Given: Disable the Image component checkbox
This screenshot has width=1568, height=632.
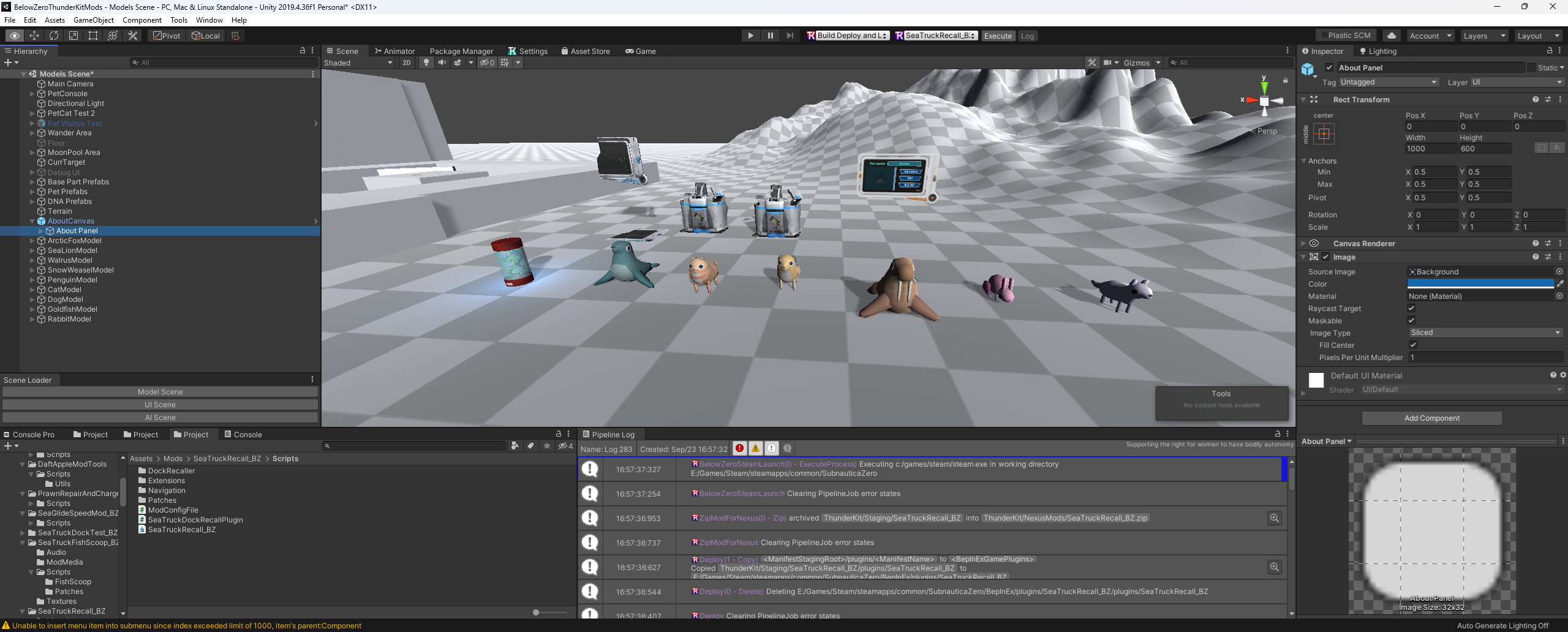Looking at the screenshot, I should pyautogui.click(x=1326, y=257).
